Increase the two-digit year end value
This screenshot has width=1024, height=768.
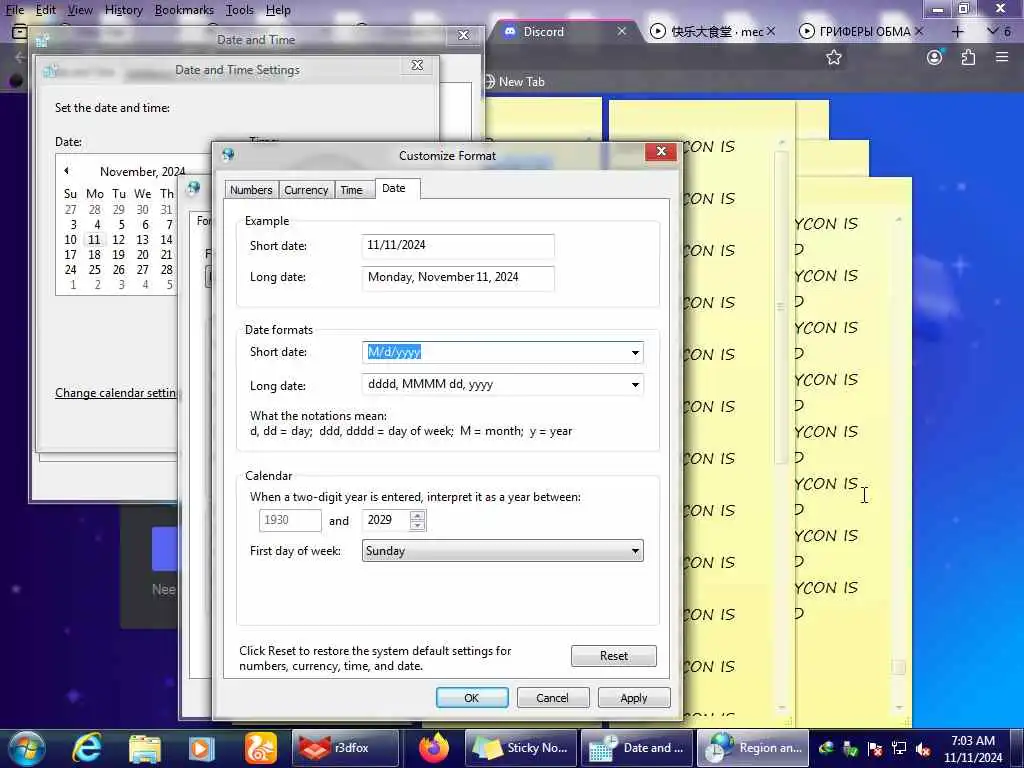tap(417, 515)
